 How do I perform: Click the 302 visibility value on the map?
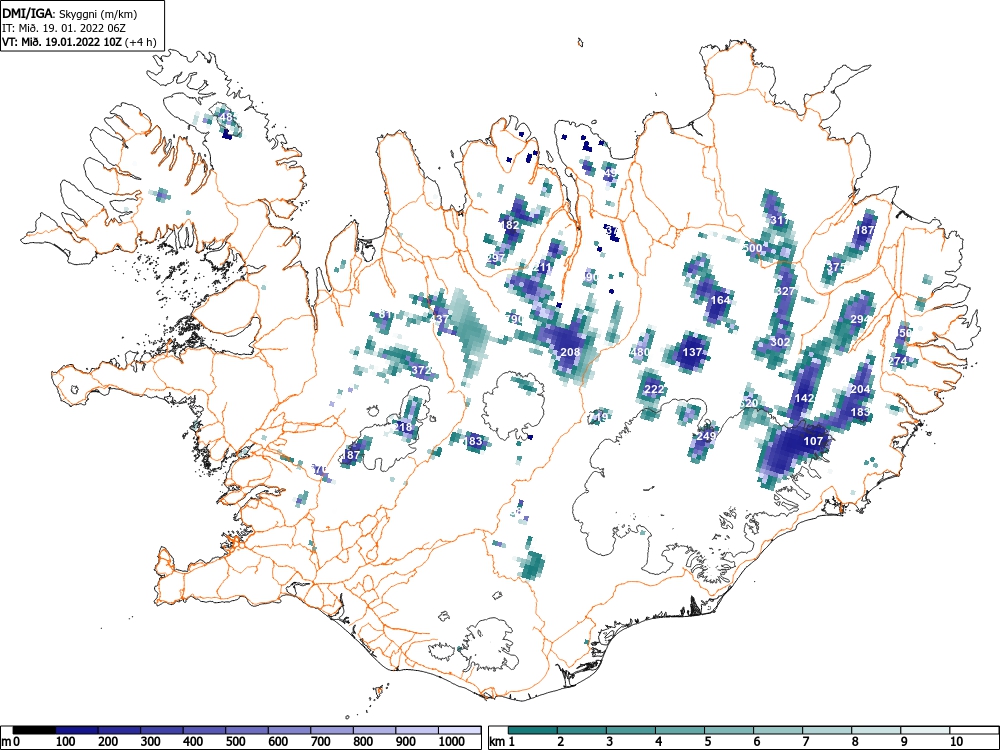pyautogui.click(x=781, y=342)
